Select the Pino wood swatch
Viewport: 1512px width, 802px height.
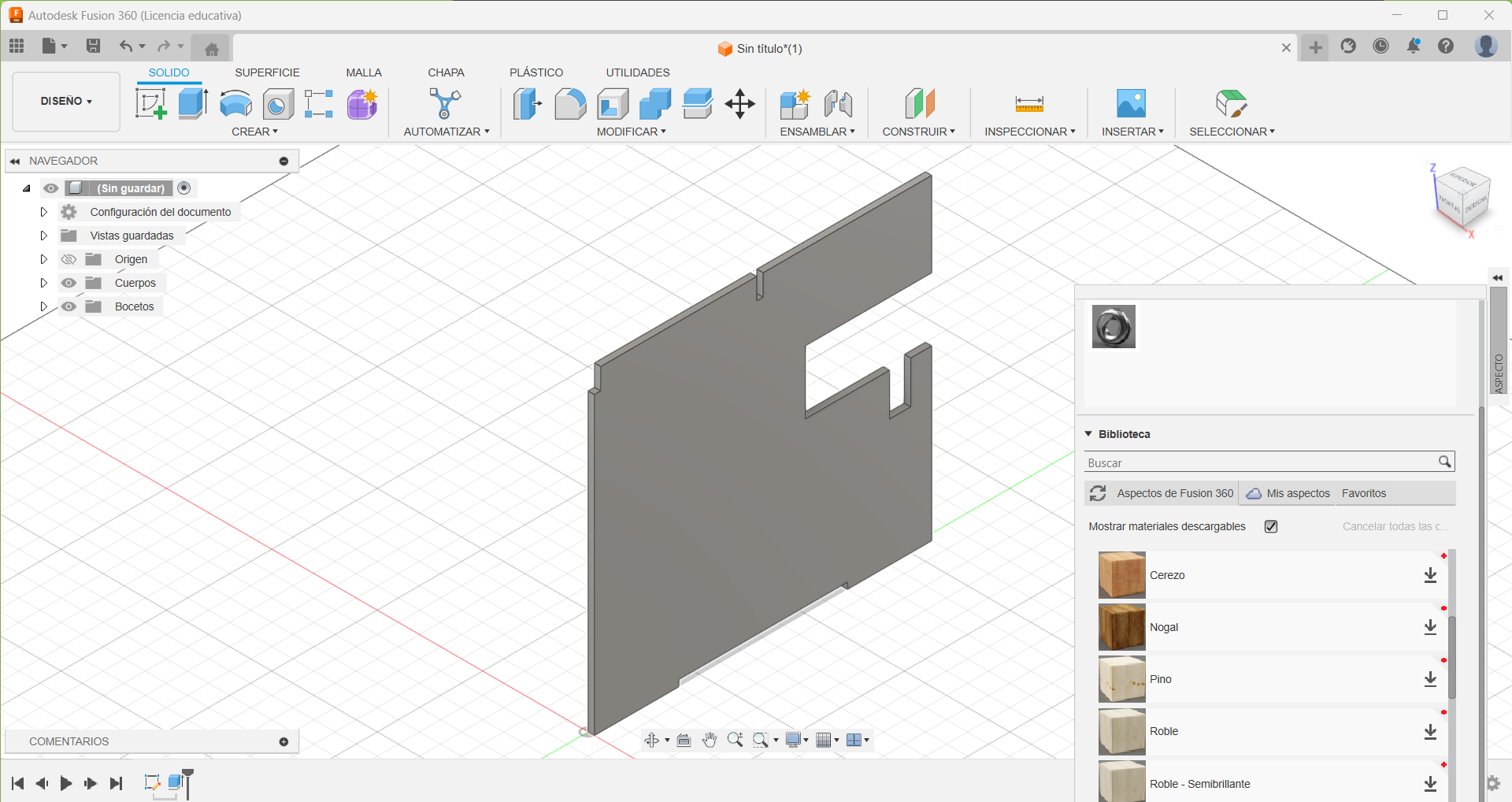point(1121,679)
